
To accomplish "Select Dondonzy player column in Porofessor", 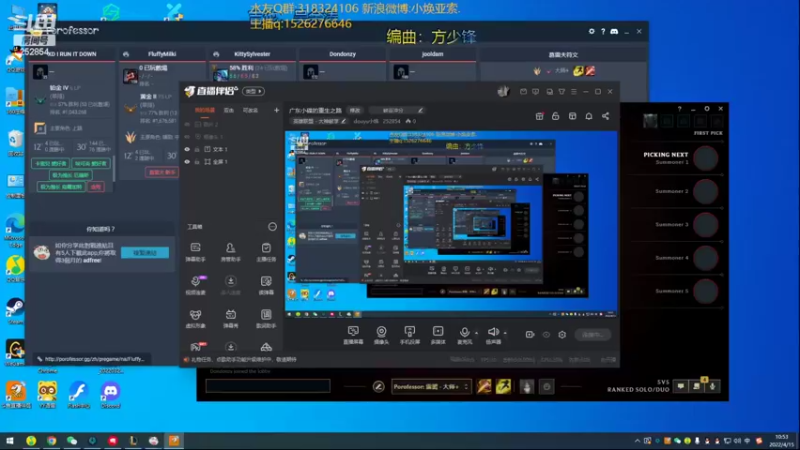I will coord(342,54).
